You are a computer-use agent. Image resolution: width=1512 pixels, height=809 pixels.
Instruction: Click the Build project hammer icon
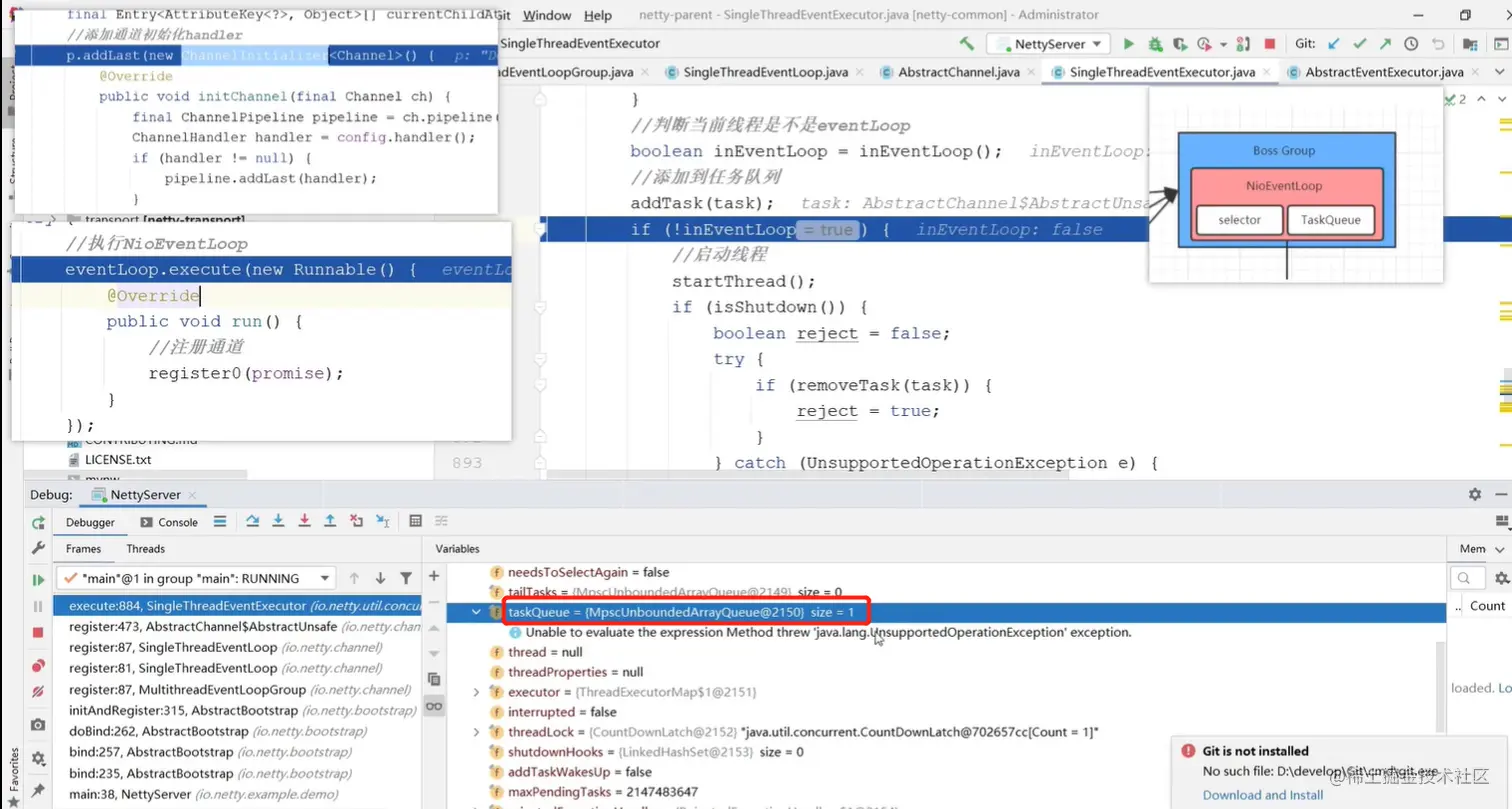click(966, 44)
